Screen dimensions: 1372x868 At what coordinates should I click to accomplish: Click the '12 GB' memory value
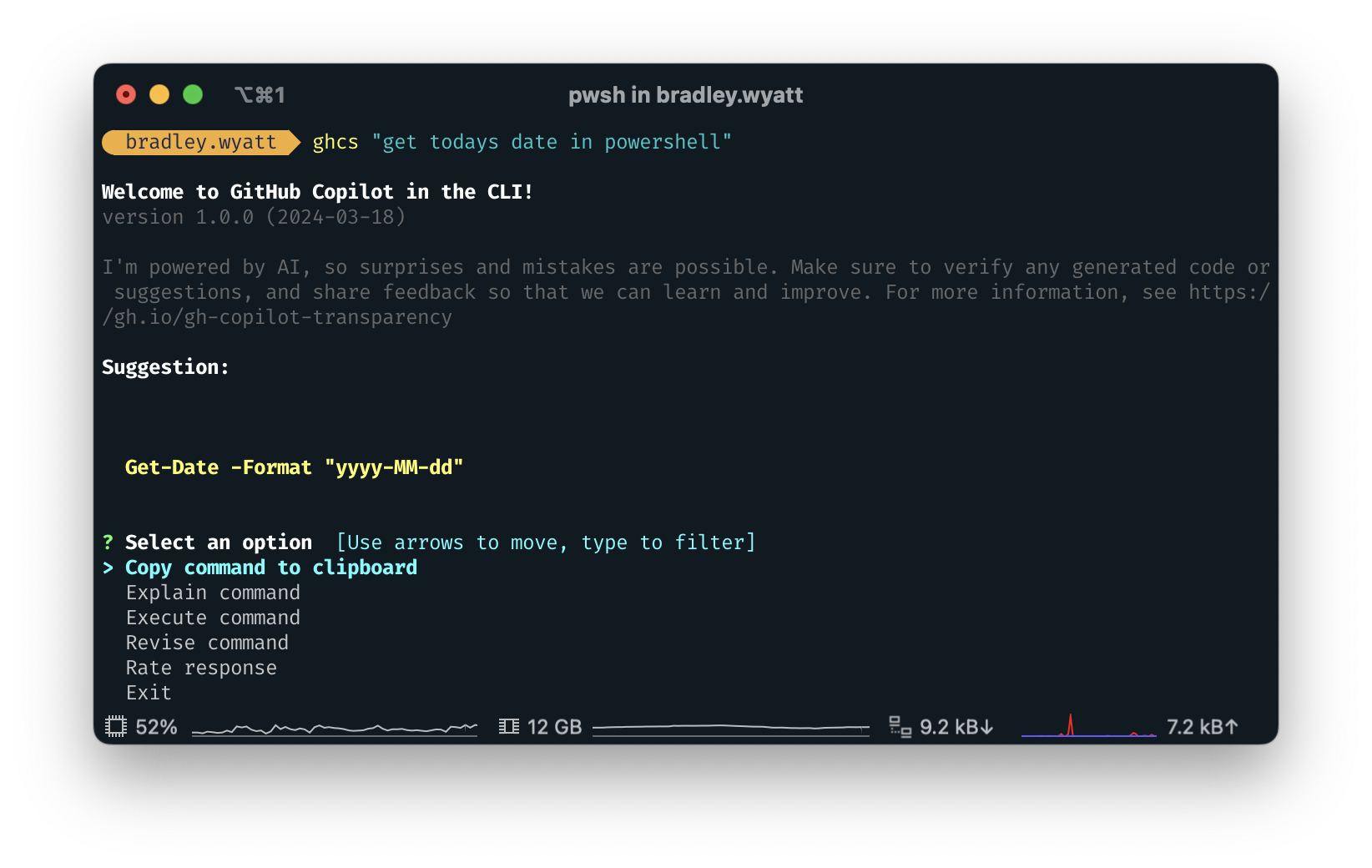click(555, 727)
